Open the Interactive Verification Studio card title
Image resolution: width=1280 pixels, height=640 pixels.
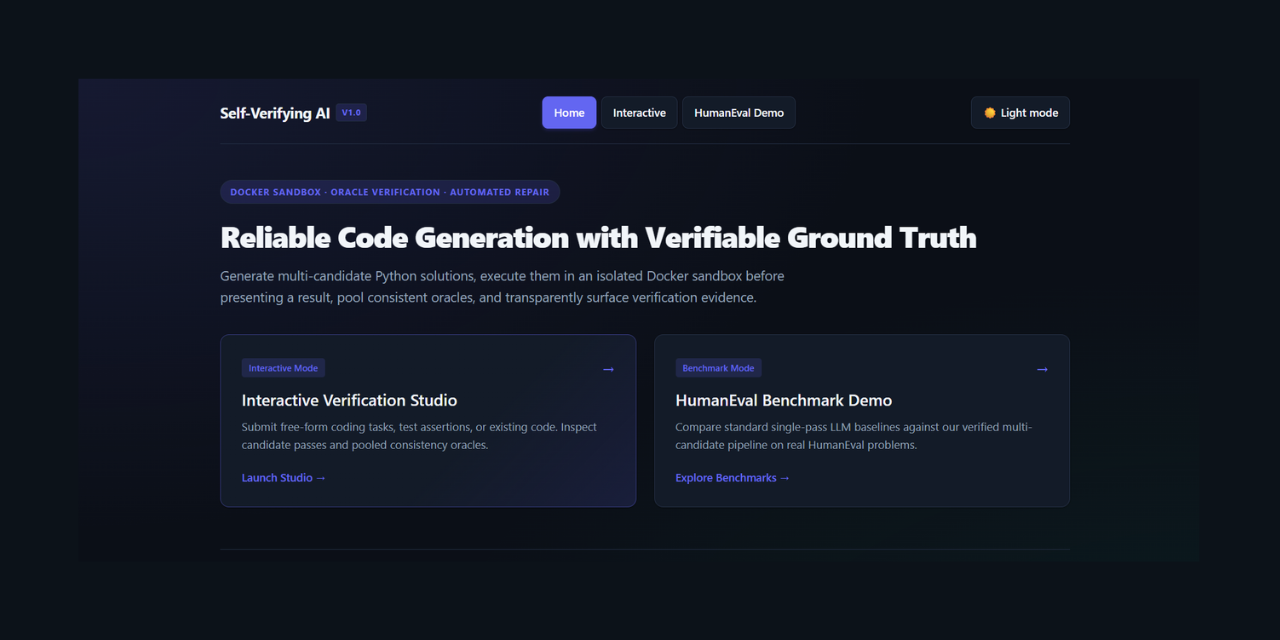click(349, 400)
